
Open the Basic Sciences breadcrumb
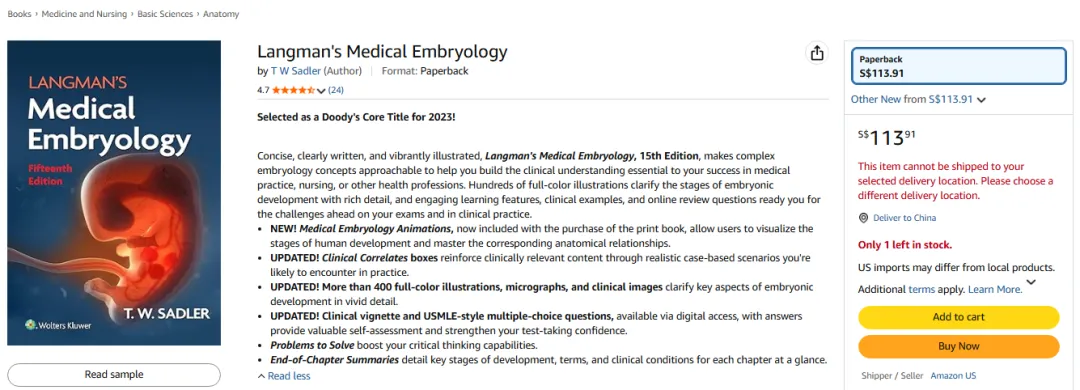coord(165,14)
